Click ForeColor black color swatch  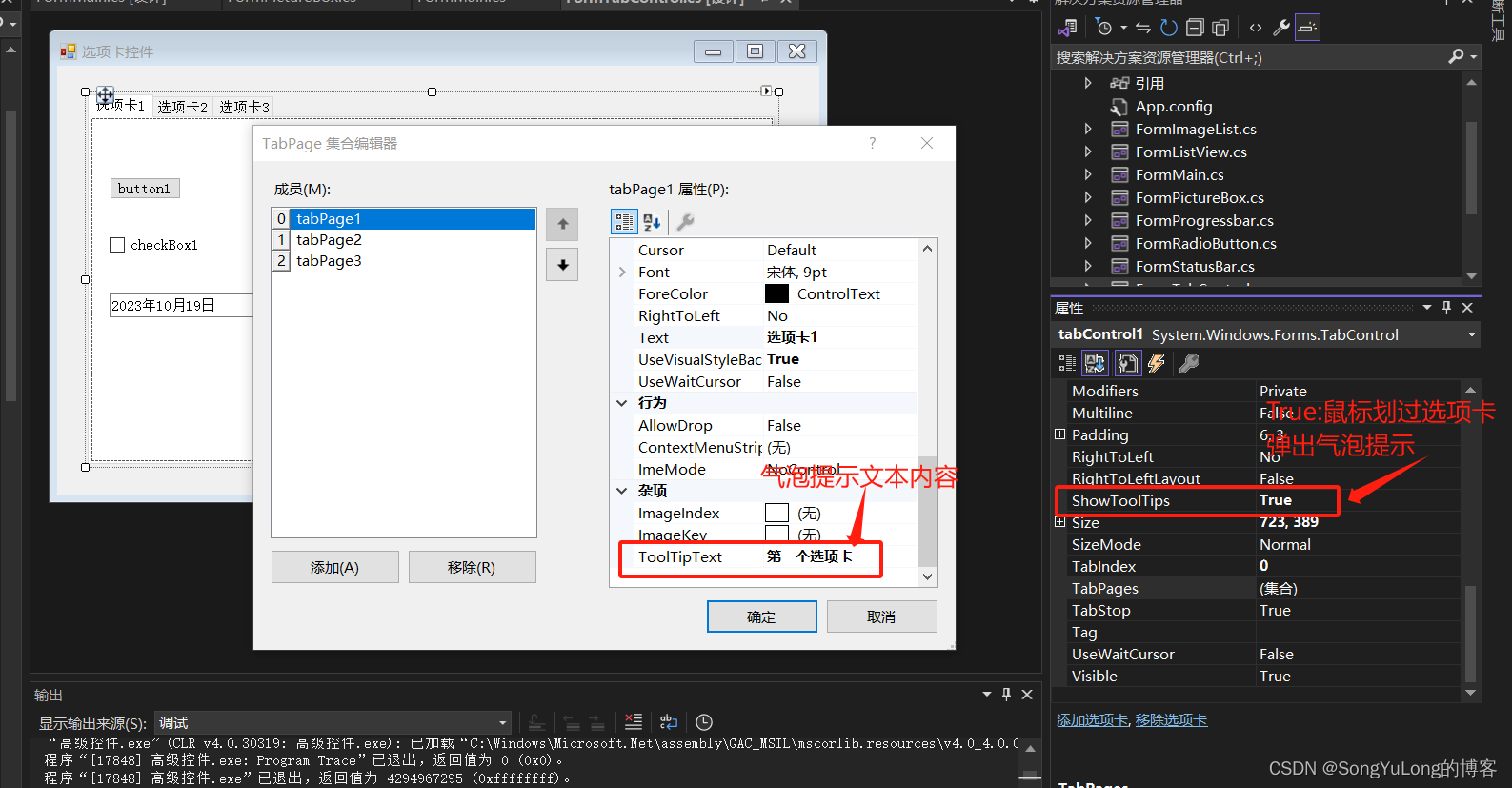(776, 294)
